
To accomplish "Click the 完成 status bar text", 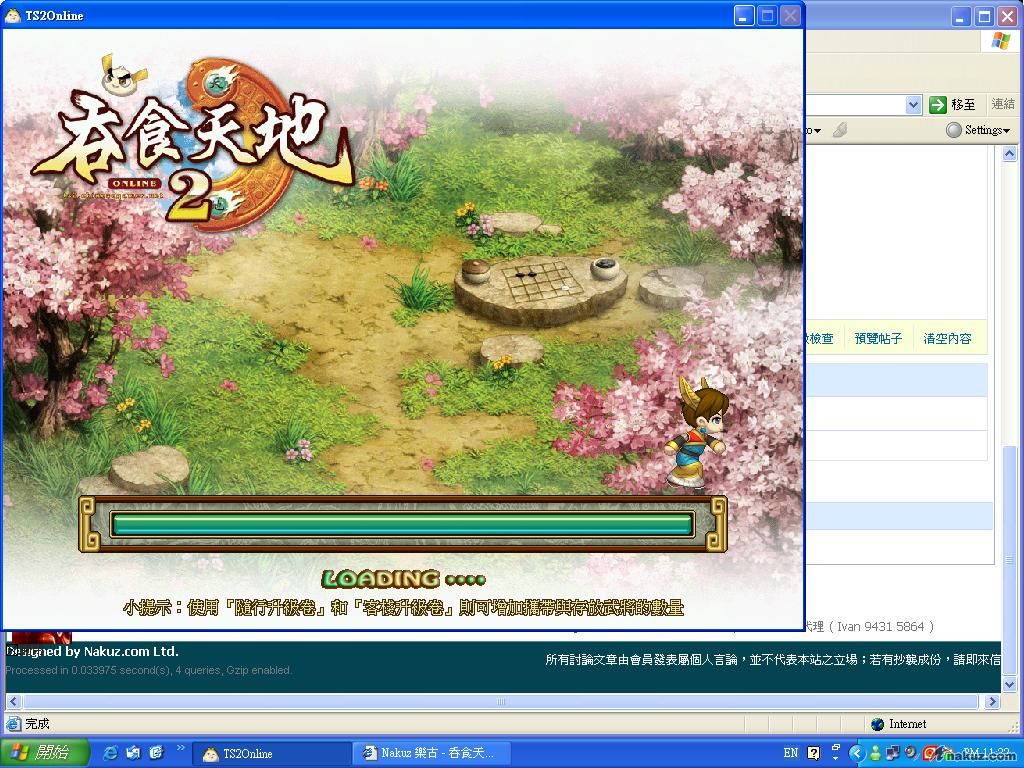I will [37, 724].
